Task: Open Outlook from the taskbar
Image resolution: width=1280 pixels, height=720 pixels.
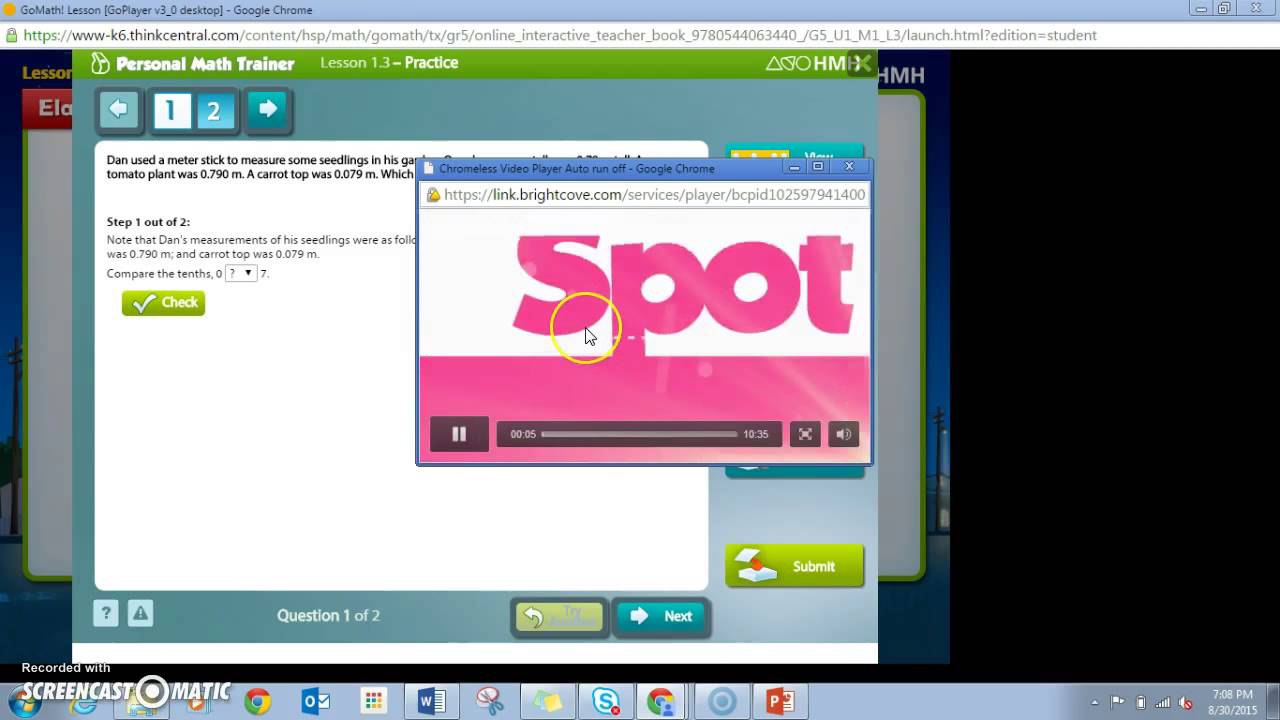Action: click(x=315, y=702)
